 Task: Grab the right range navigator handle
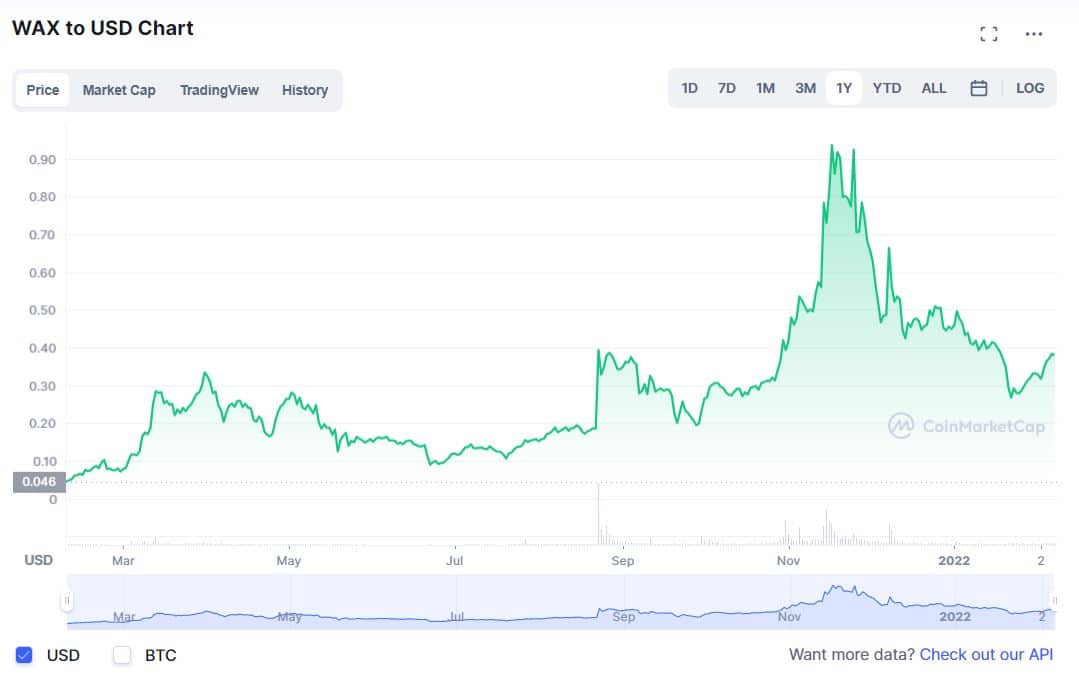tap(1055, 601)
